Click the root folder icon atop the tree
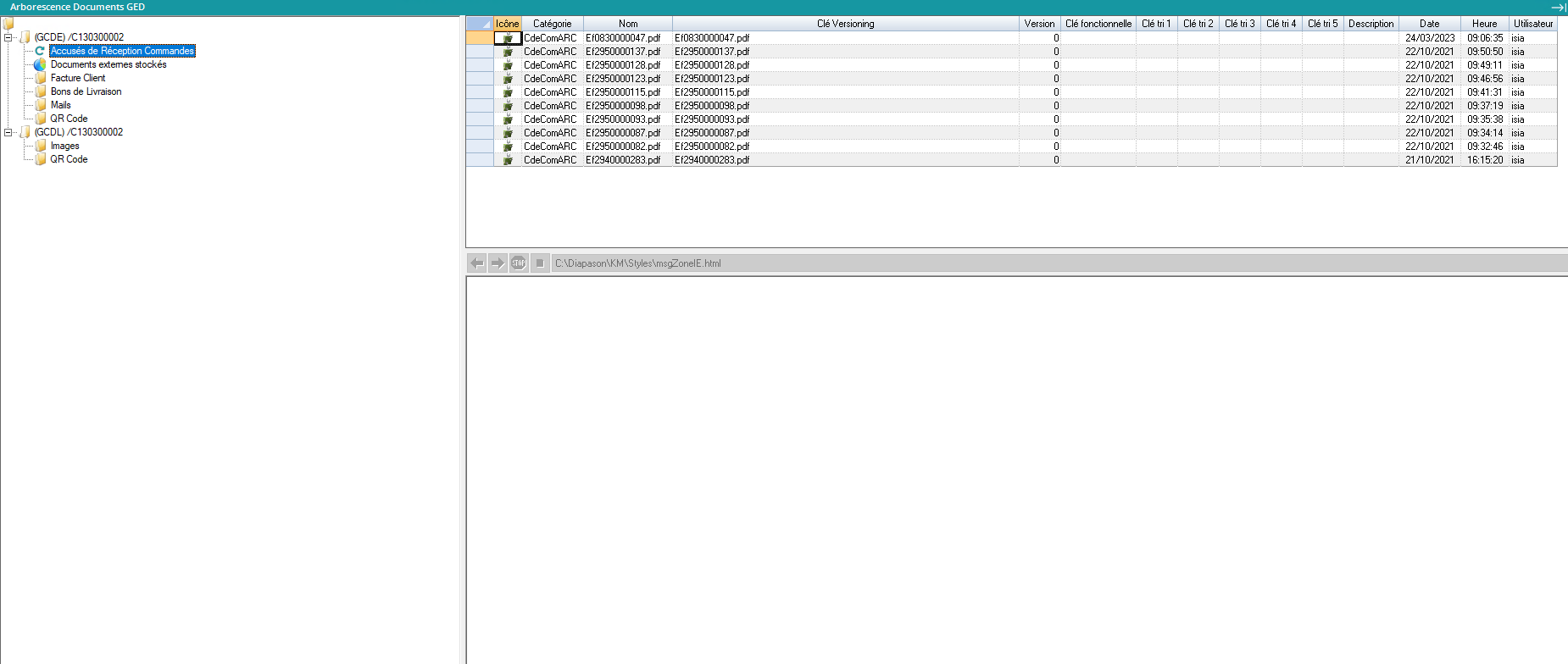1568x664 pixels. coord(8,24)
